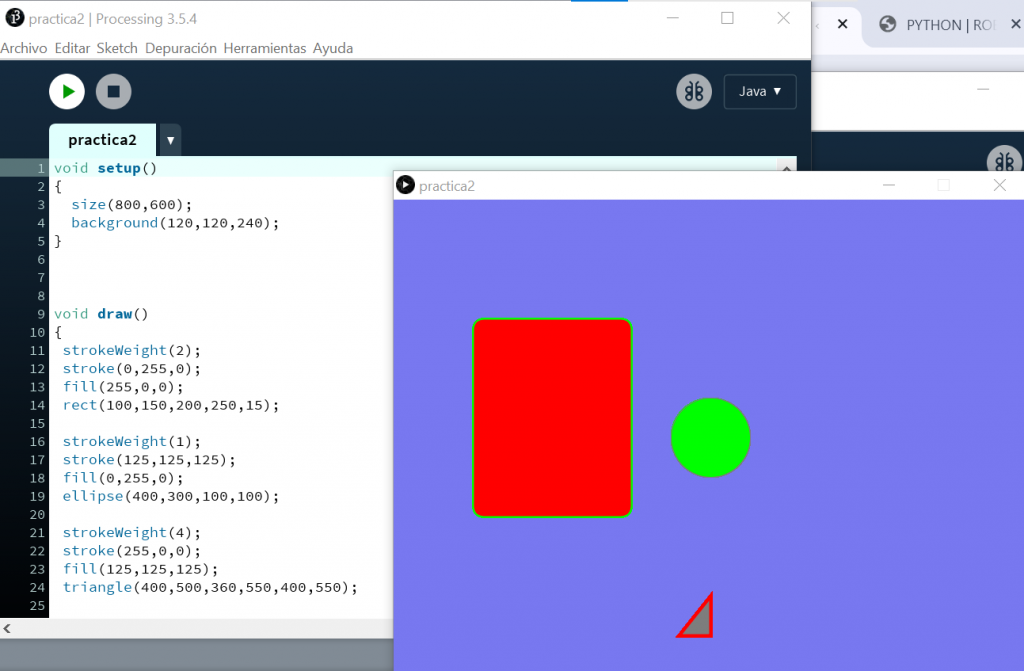
Task: Open the Ayuda menu
Action: tap(333, 48)
